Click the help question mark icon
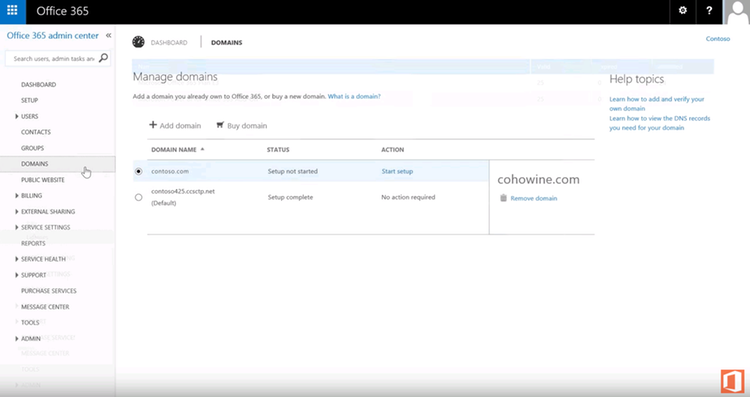The image size is (750, 397). [x=709, y=11]
